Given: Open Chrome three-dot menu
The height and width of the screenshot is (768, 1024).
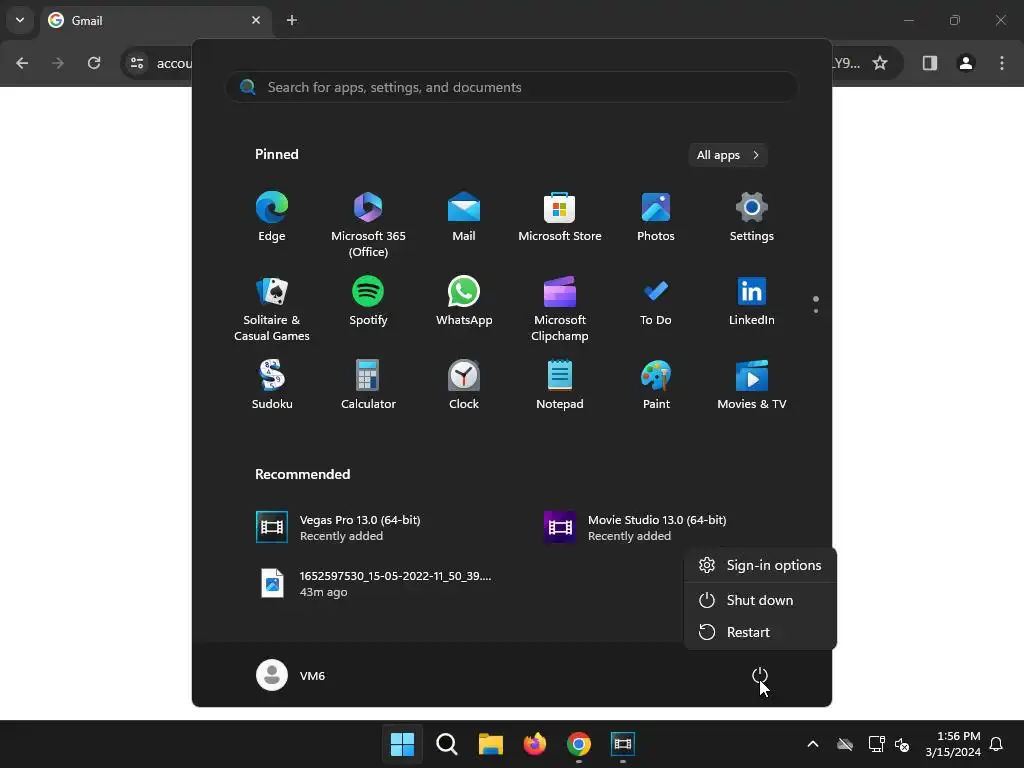Looking at the screenshot, I should pyautogui.click(x=1002, y=63).
